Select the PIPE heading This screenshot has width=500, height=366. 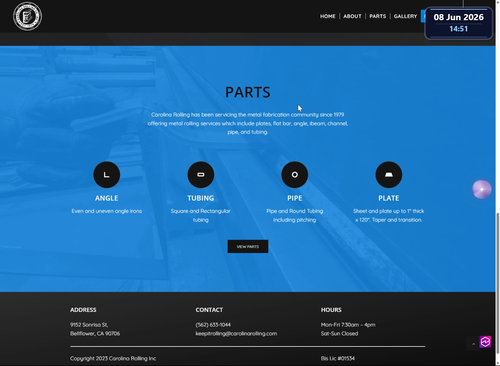click(295, 198)
